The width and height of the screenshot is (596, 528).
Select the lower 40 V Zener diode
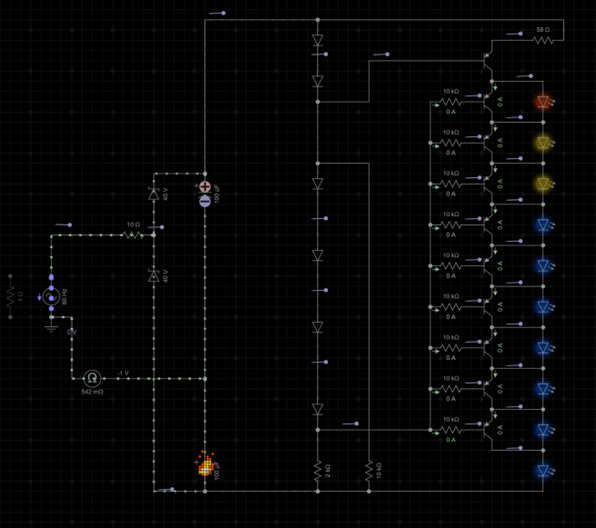(154, 276)
